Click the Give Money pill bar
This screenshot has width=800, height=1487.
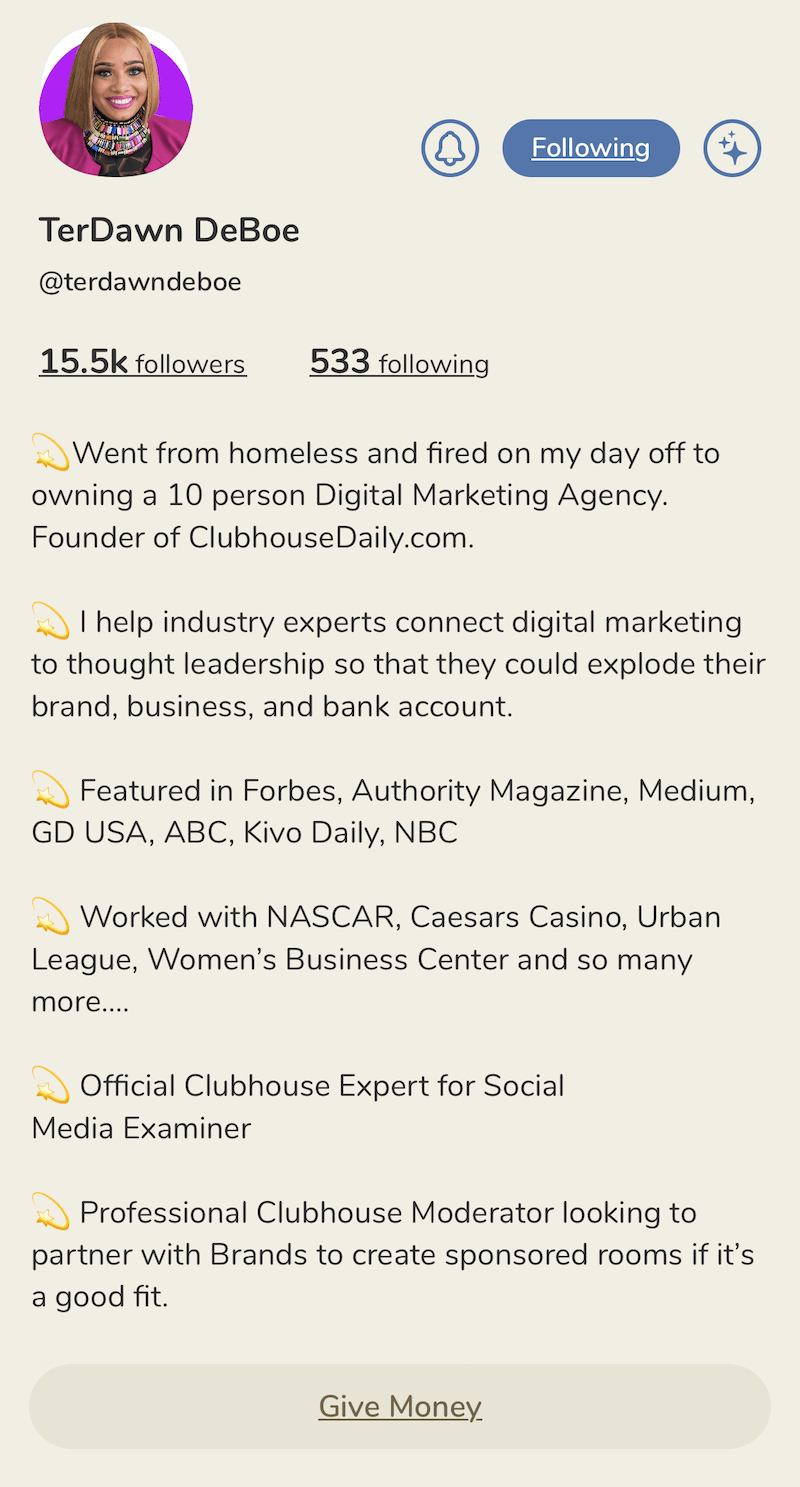tap(400, 1406)
